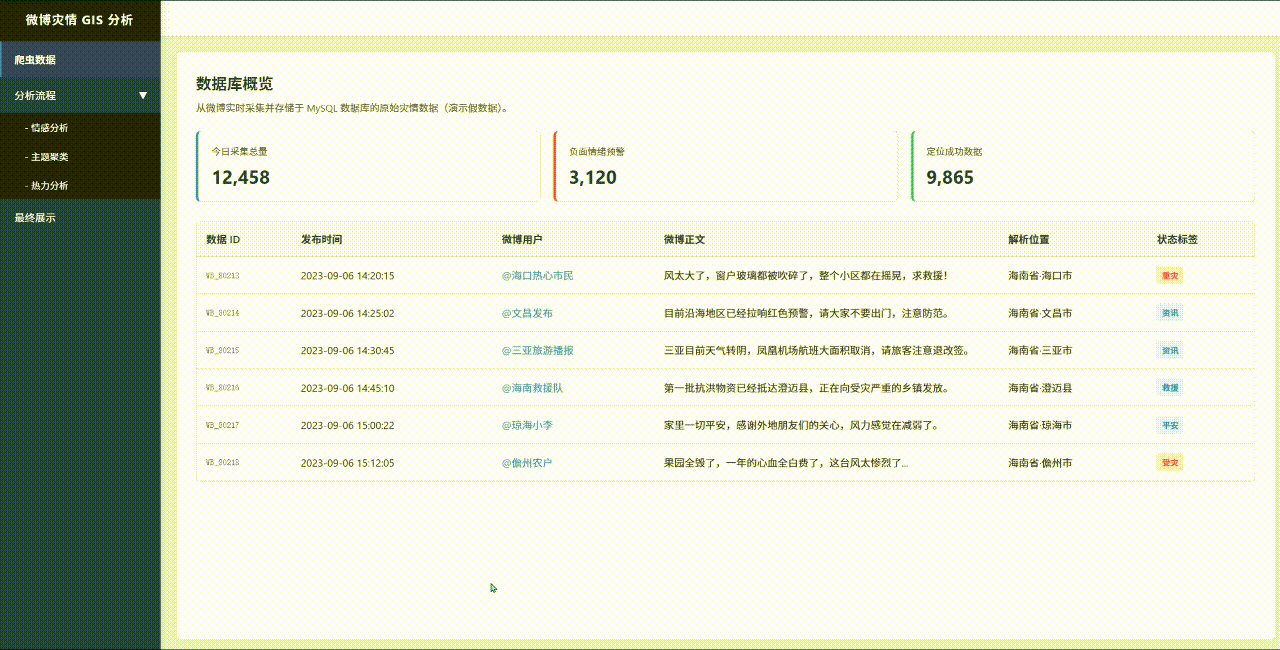Screen dimensions: 1280x650
Task: Click the 状态标签 column header
Action: (x=1177, y=240)
